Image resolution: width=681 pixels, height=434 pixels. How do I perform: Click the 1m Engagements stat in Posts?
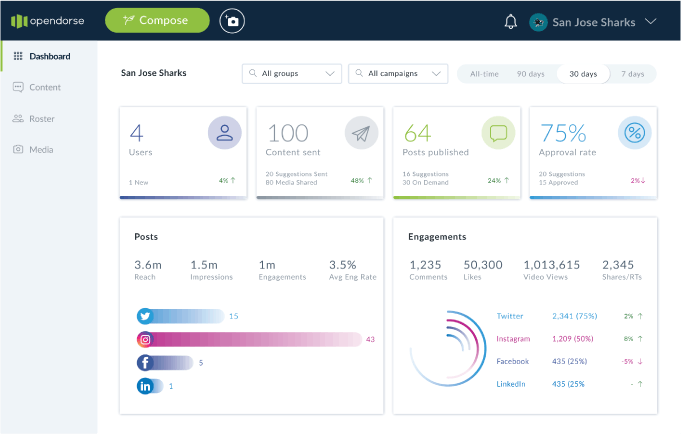click(x=282, y=270)
